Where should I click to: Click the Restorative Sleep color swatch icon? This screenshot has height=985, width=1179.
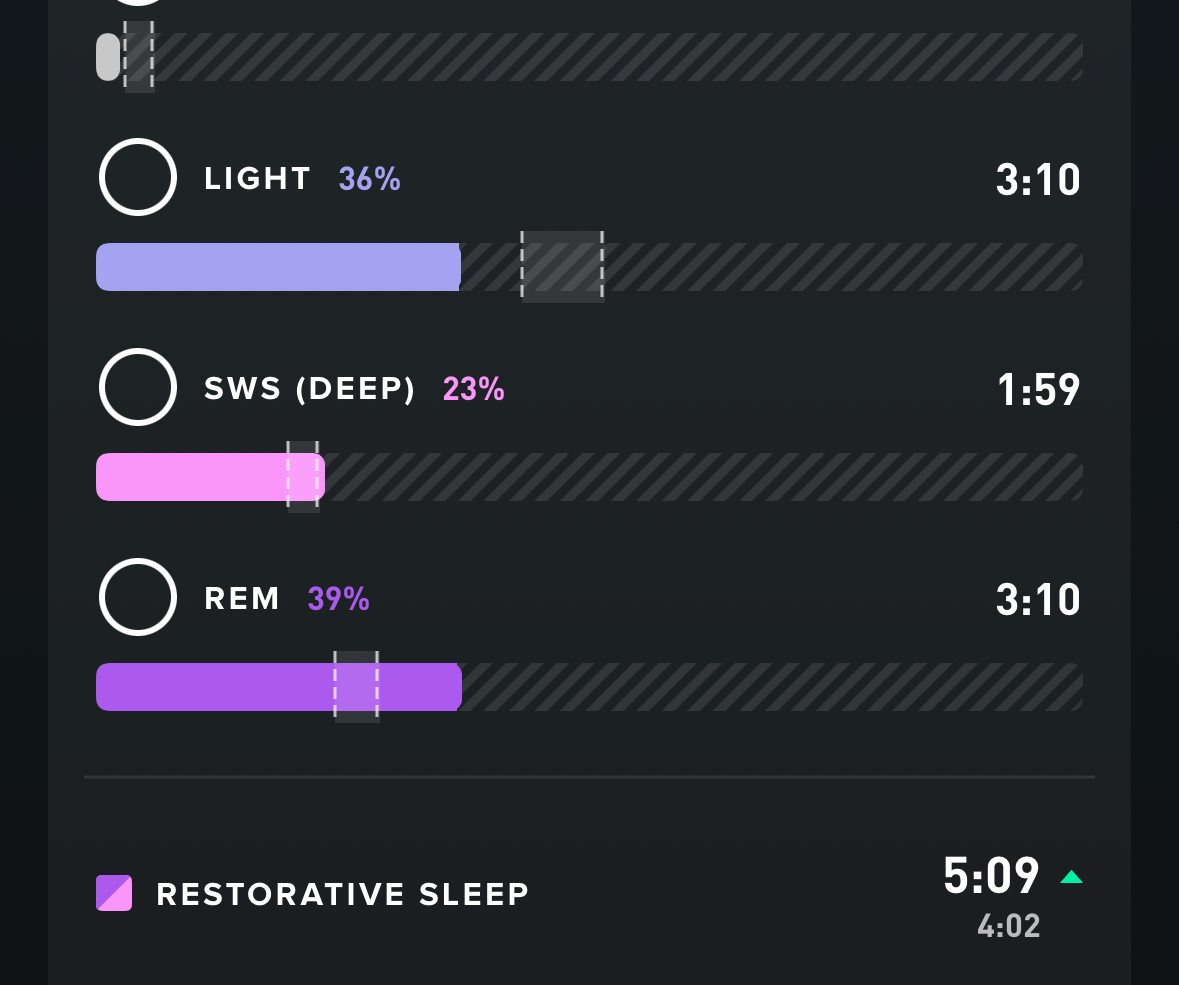click(x=114, y=893)
